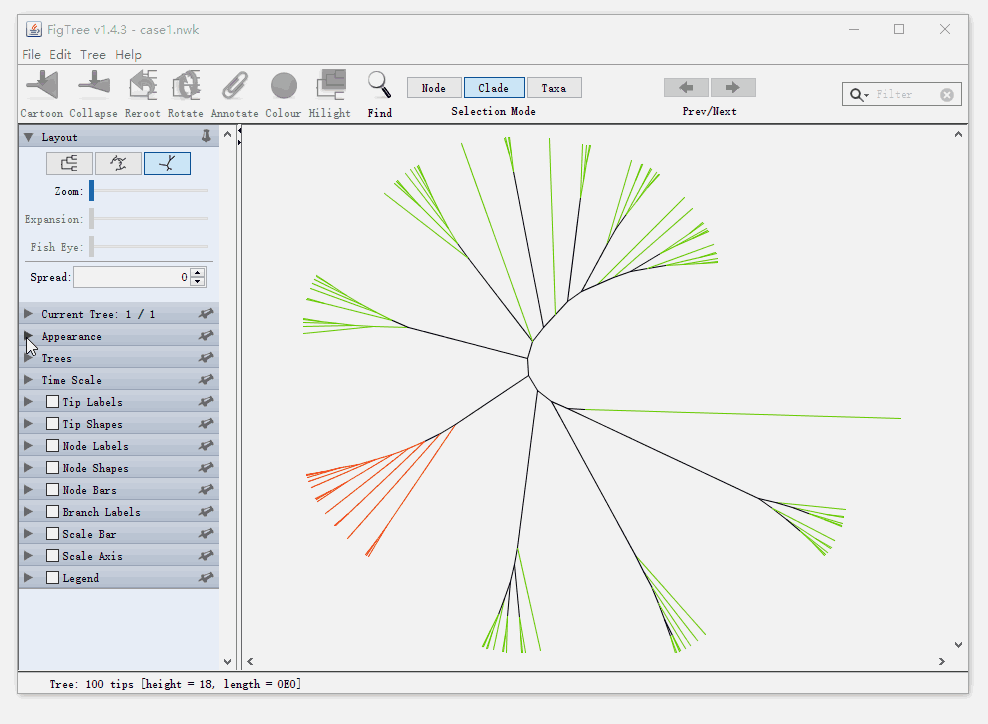988x724 pixels.
Task: Set selection mode to Node
Action: [434, 88]
